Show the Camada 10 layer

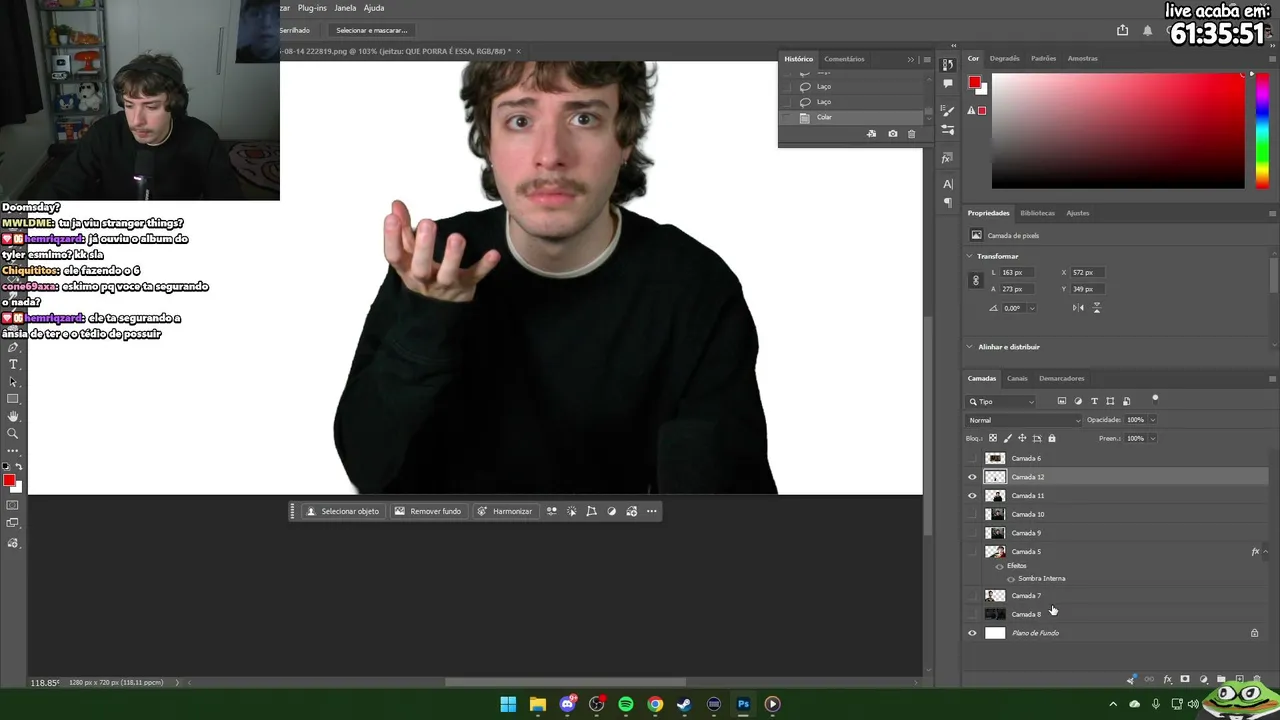coord(972,515)
